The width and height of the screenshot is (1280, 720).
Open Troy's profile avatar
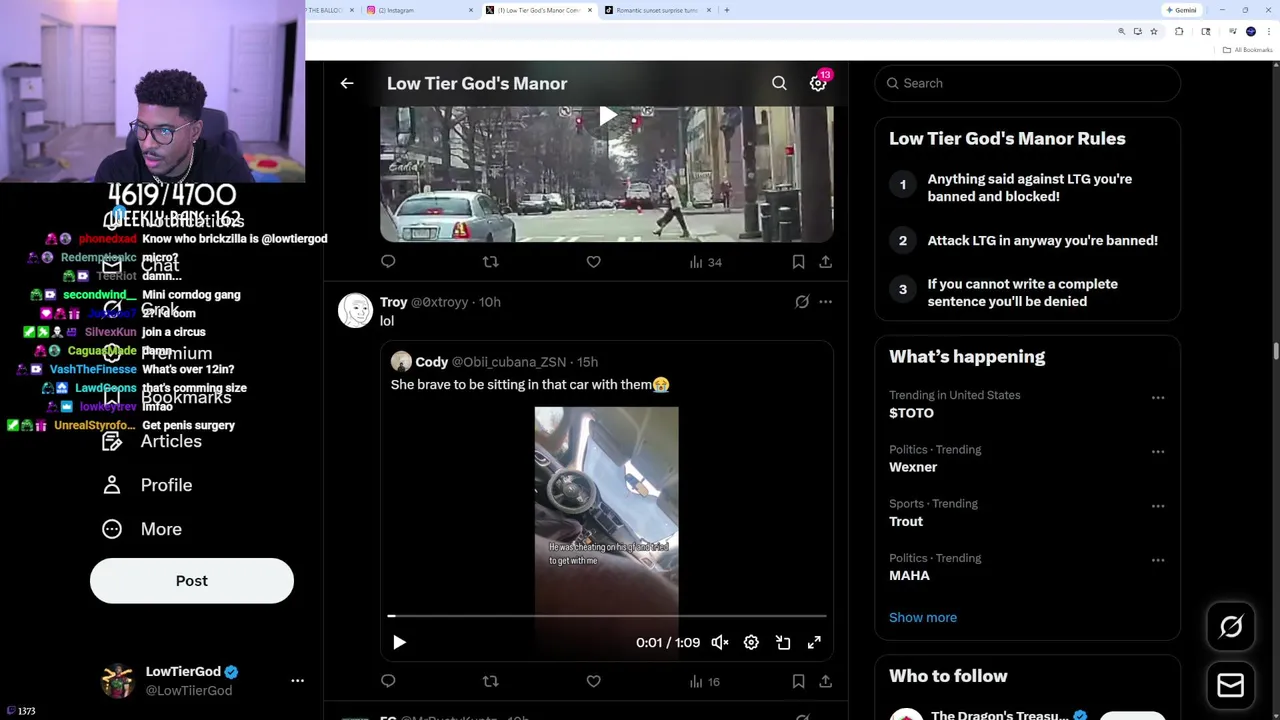(355, 311)
